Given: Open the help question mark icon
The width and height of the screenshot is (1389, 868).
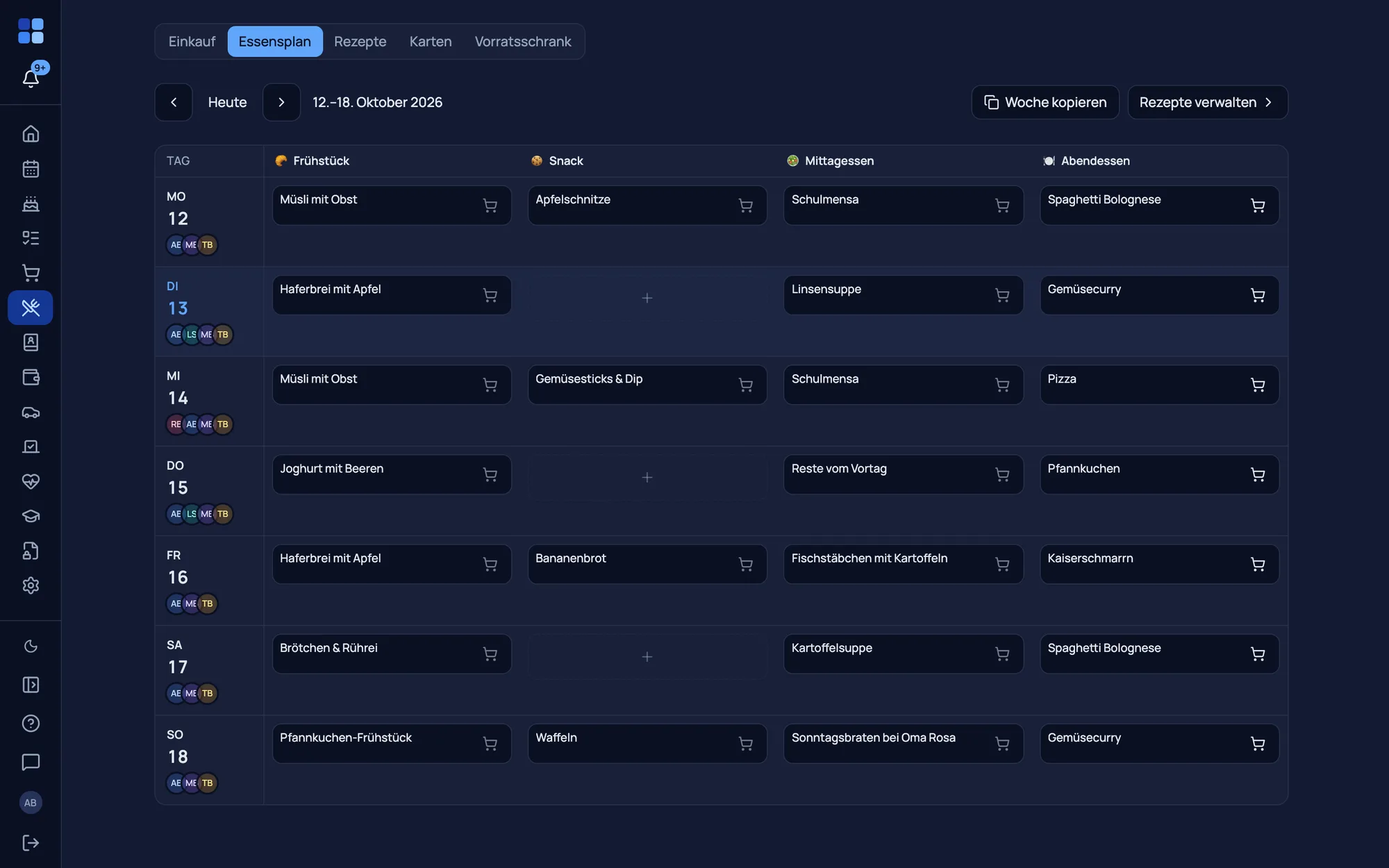Looking at the screenshot, I should click(x=31, y=724).
